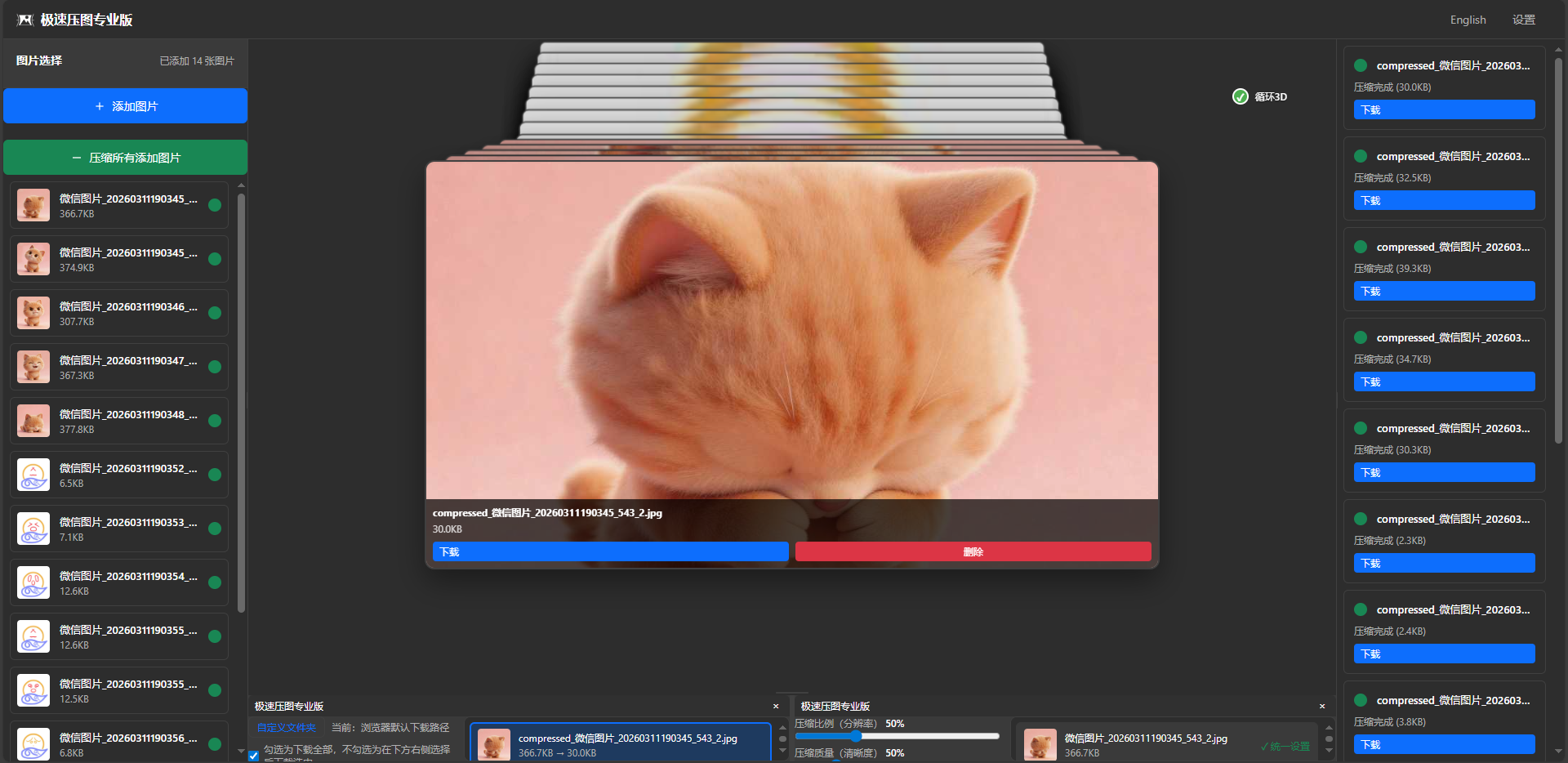Toggle the download-all checkbox at bottom left
This screenshot has width=1568, height=763.
pyautogui.click(x=254, y=756)
